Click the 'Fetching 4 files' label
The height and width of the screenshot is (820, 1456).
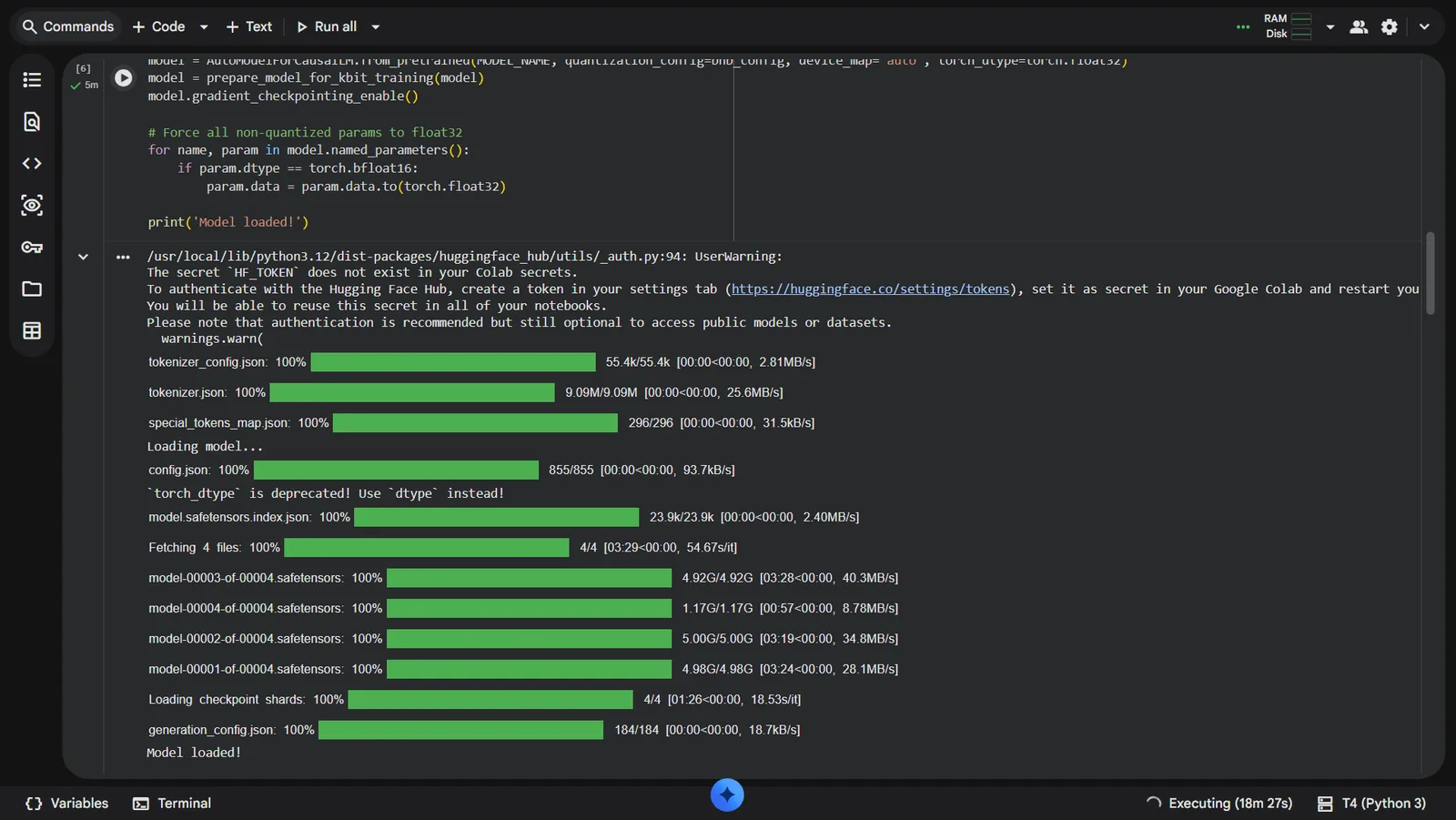pyautogui.click(x=197, y=548)
